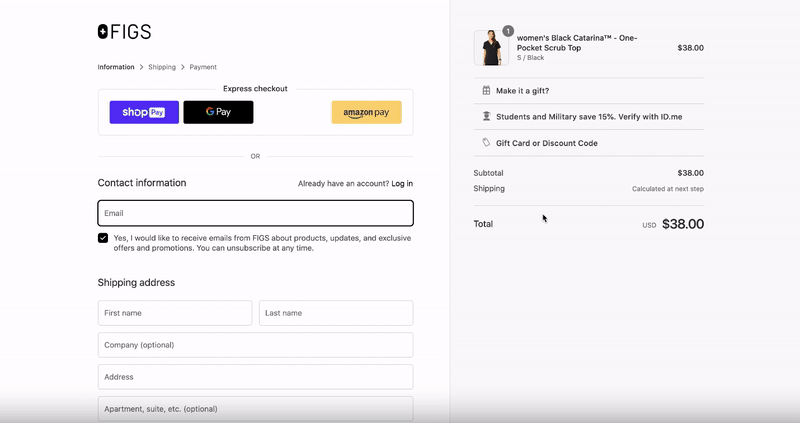800x423 pixels.
Task: Expand Students and Military ID.me discount
Action: pos(589,116)
